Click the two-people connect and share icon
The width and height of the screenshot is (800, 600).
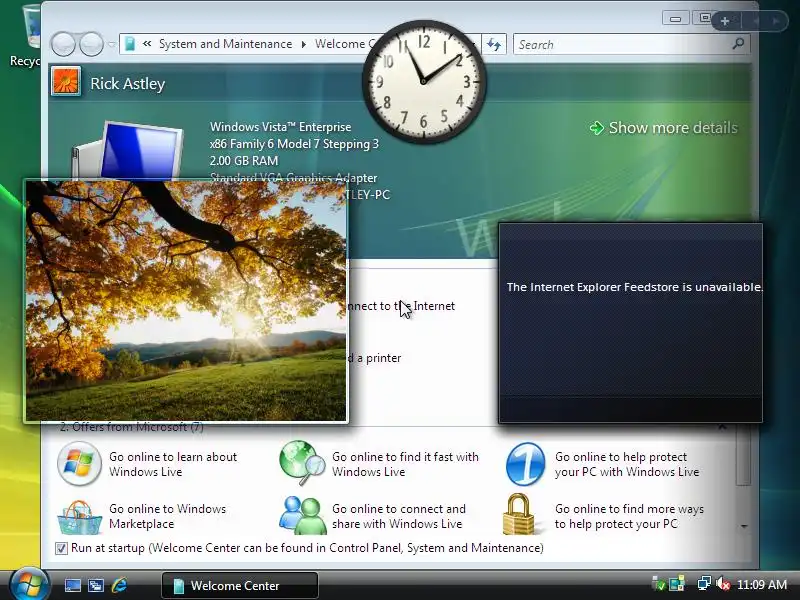(x=302, y=516)
